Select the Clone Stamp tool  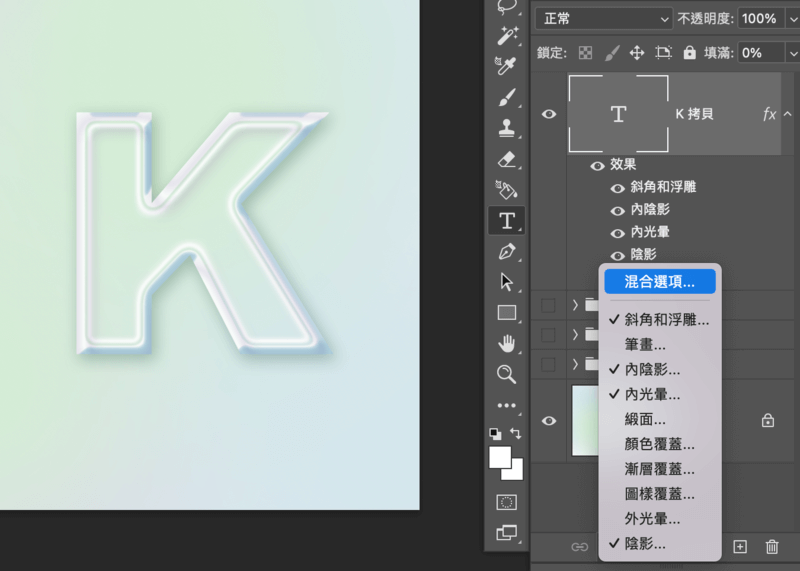tap(507, 128)
